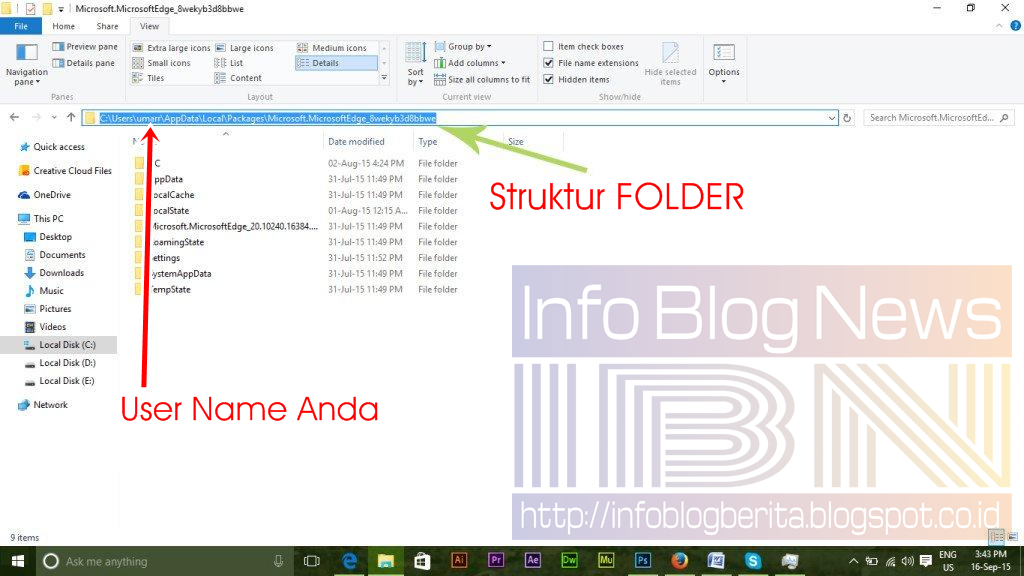Collapse the ribbon with chevron

point(999,26)
